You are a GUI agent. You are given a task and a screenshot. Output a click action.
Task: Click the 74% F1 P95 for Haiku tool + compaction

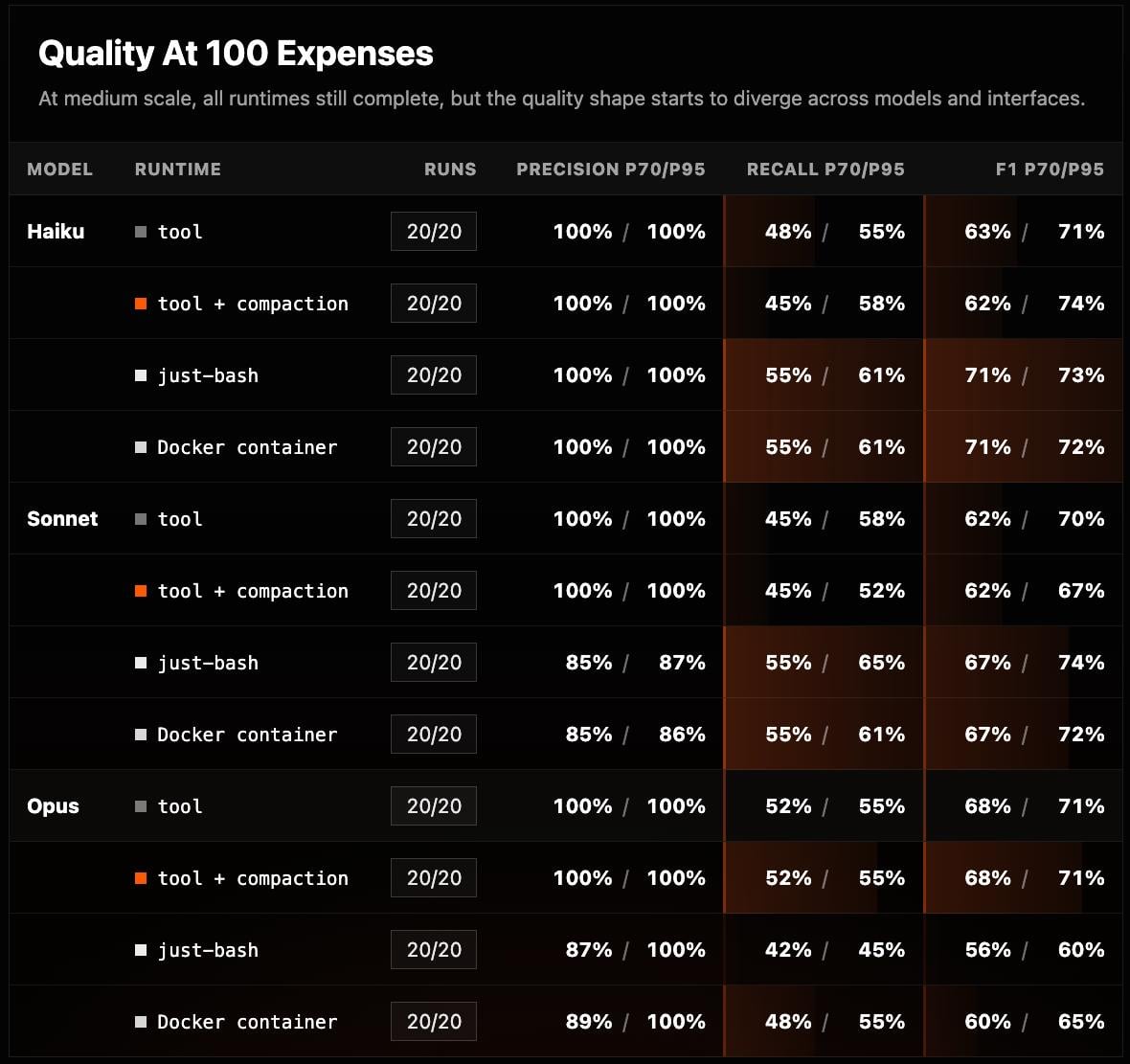[x=1081, y=304]
